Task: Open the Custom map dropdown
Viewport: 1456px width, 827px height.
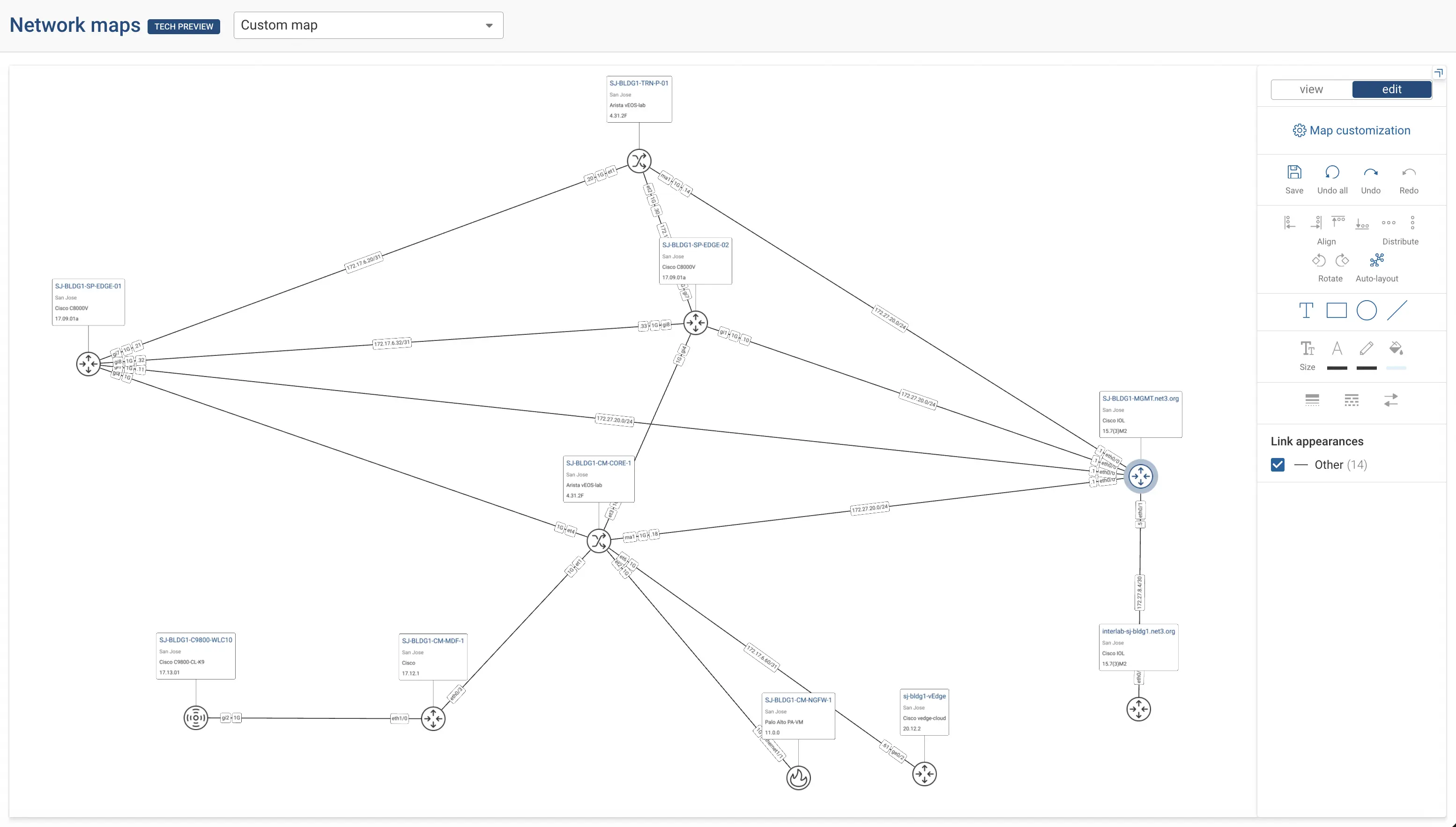Action: coord(368,25)
